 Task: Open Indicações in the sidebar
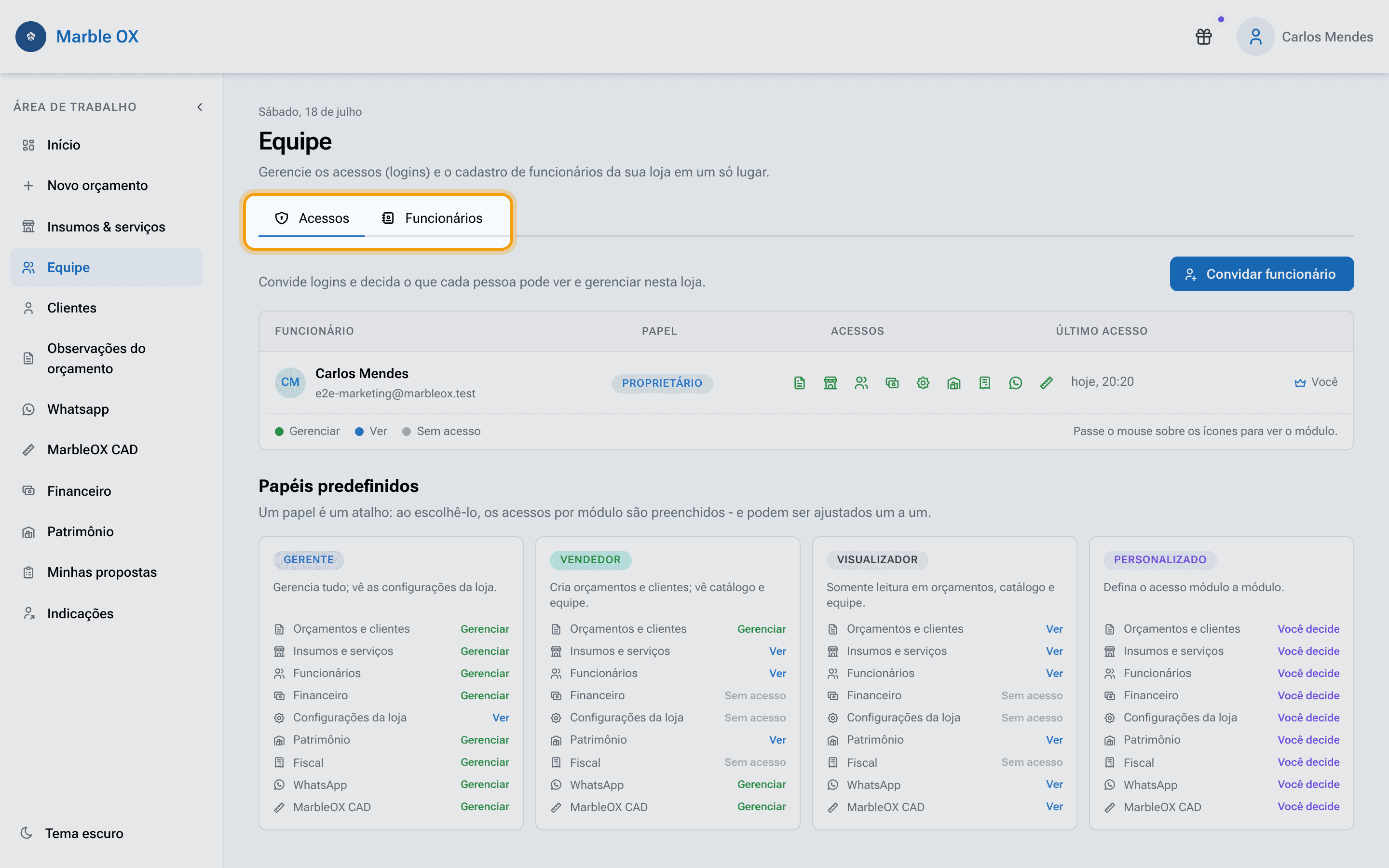click(106, 613)
